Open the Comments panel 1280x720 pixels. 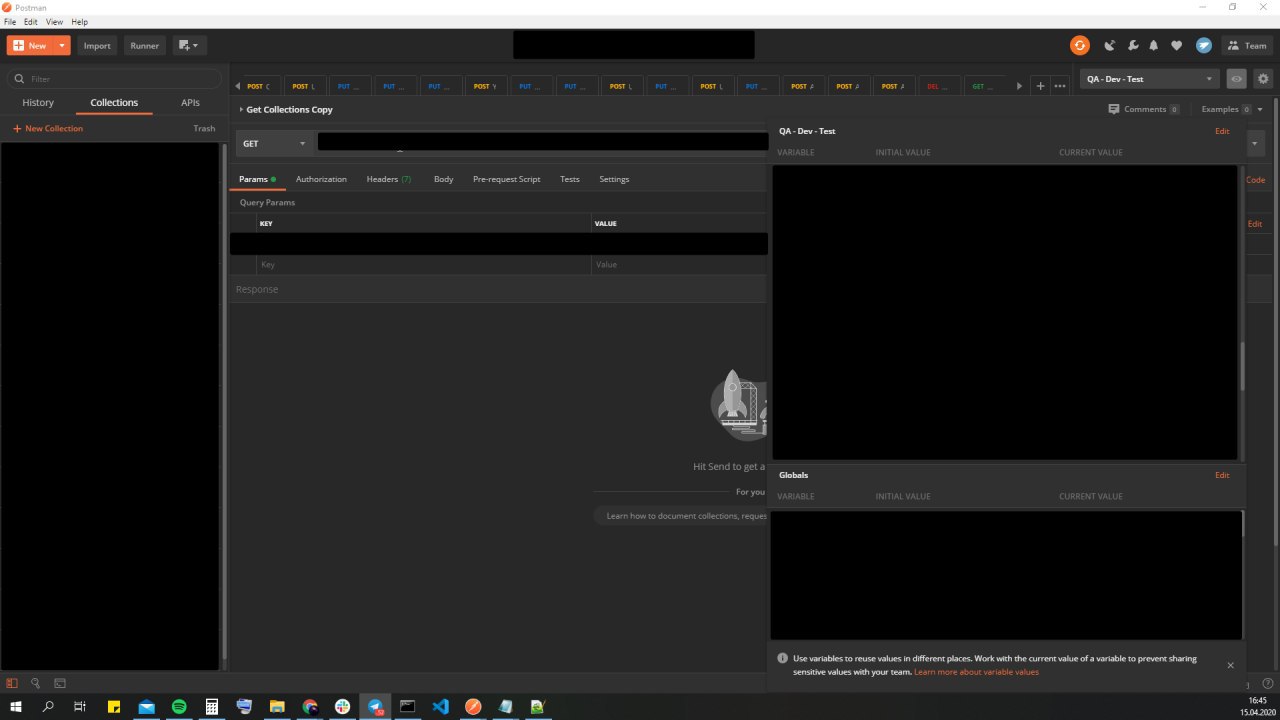[1143, 109]
